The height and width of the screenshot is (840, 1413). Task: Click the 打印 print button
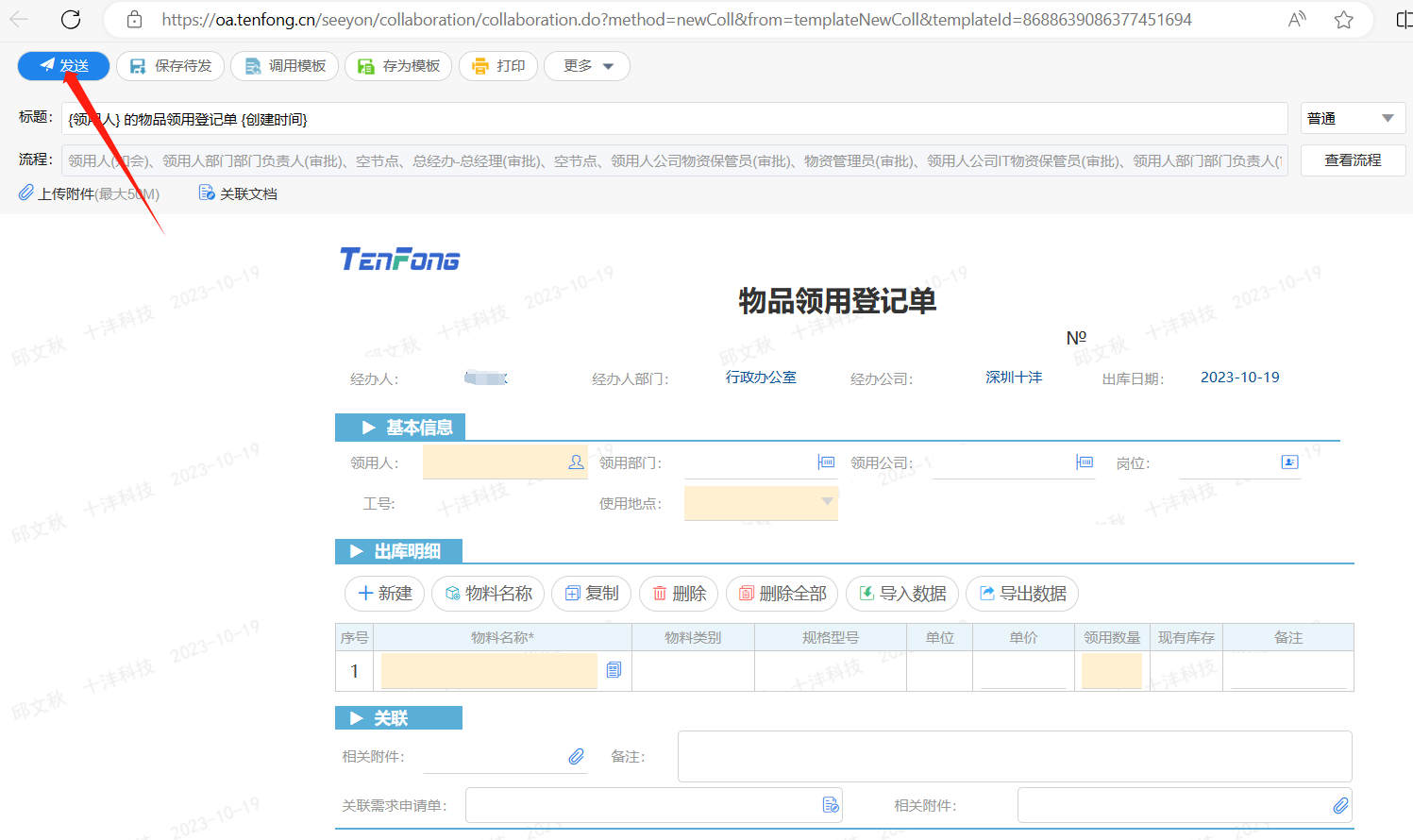(498, 66)
